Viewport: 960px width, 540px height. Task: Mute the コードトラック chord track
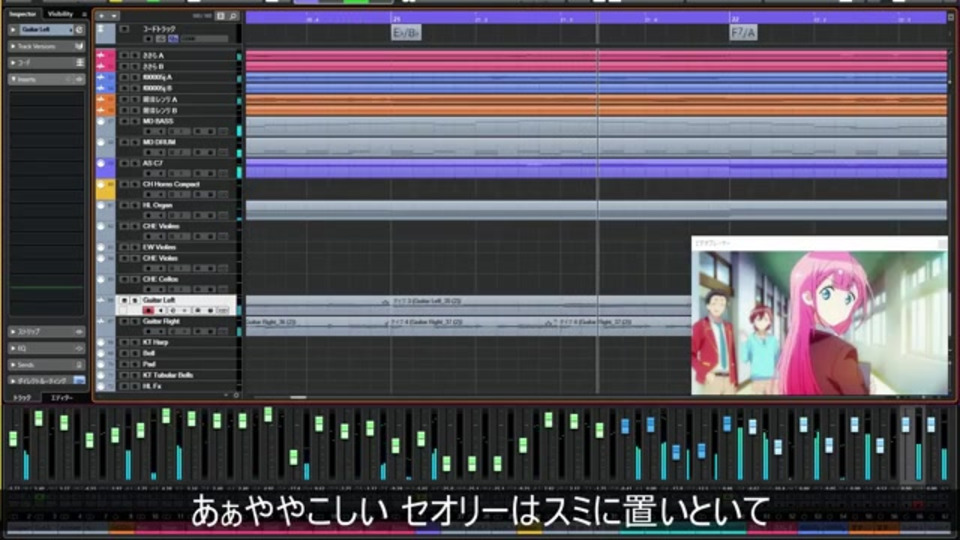124,29
